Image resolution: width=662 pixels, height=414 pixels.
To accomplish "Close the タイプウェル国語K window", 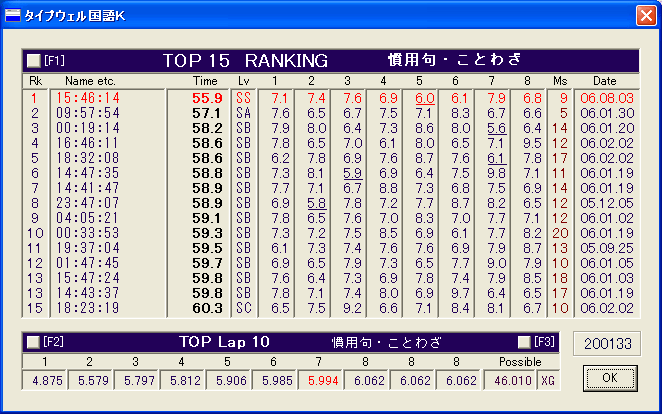I will pyautogui.click(x=646, y=16).
